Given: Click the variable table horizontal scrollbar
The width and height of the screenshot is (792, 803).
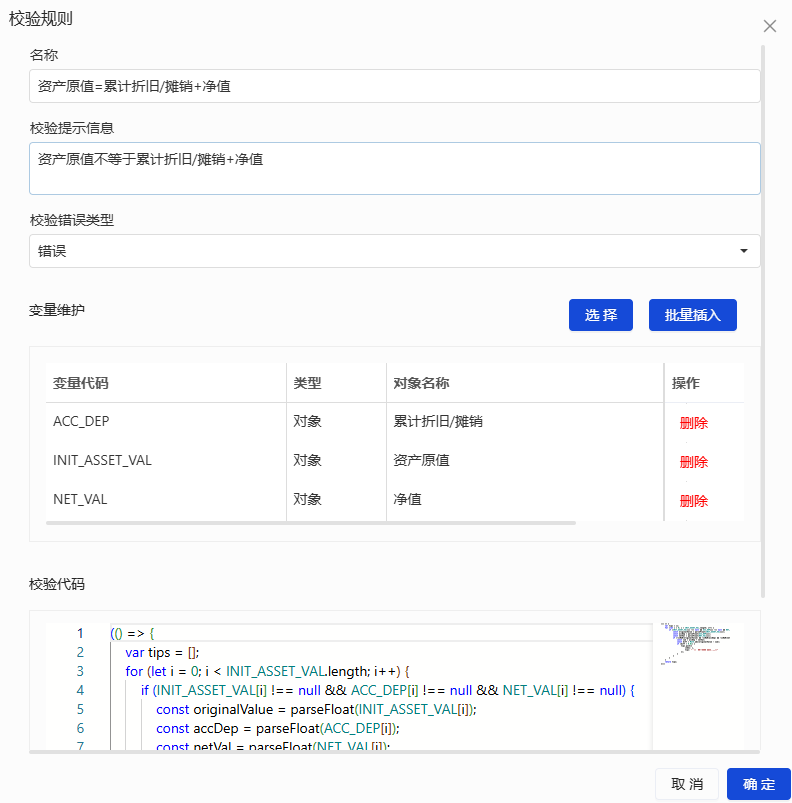Looking at the screenshot, I should pyautogui.click(x=310, y=523).
